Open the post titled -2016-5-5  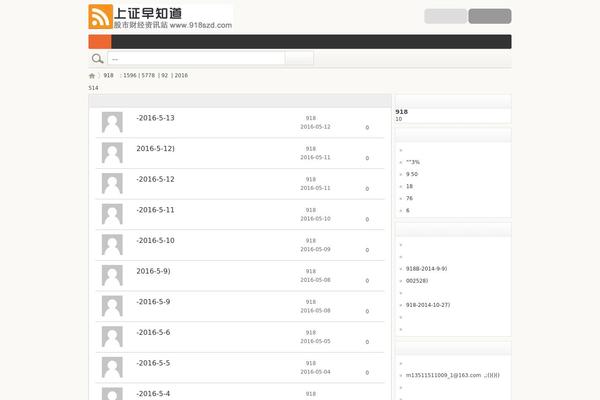tap(153, 363)
